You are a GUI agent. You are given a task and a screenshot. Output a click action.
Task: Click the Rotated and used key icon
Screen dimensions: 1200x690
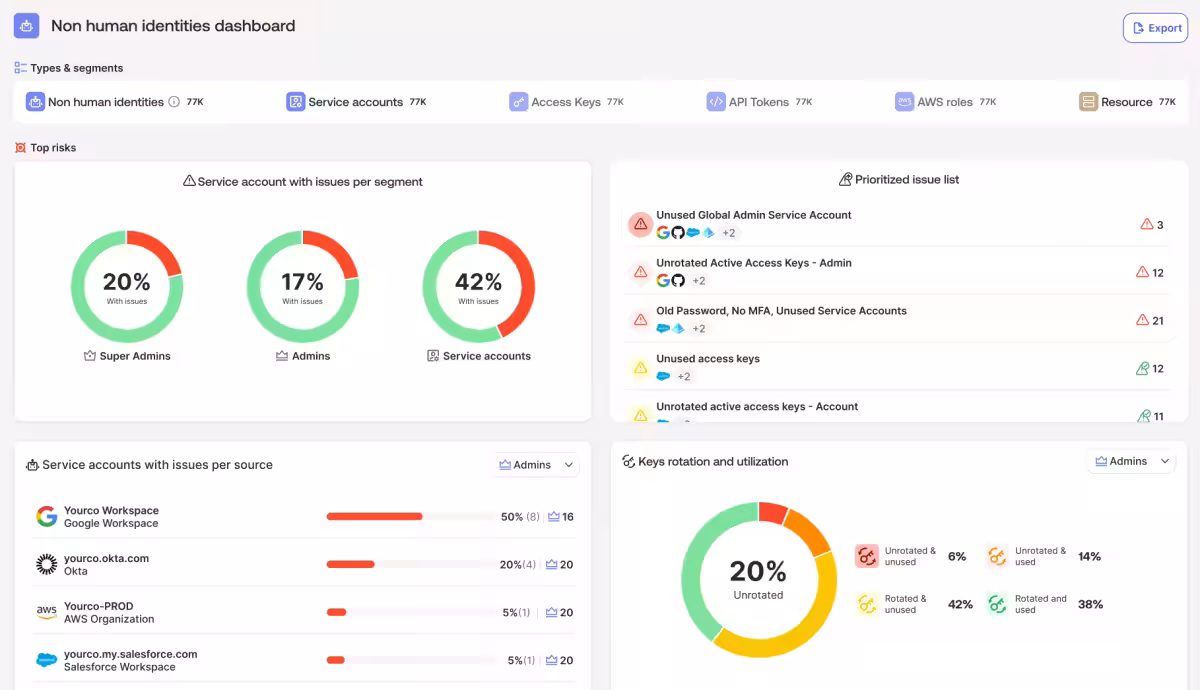pyautogui.click(x=996, y=604)
